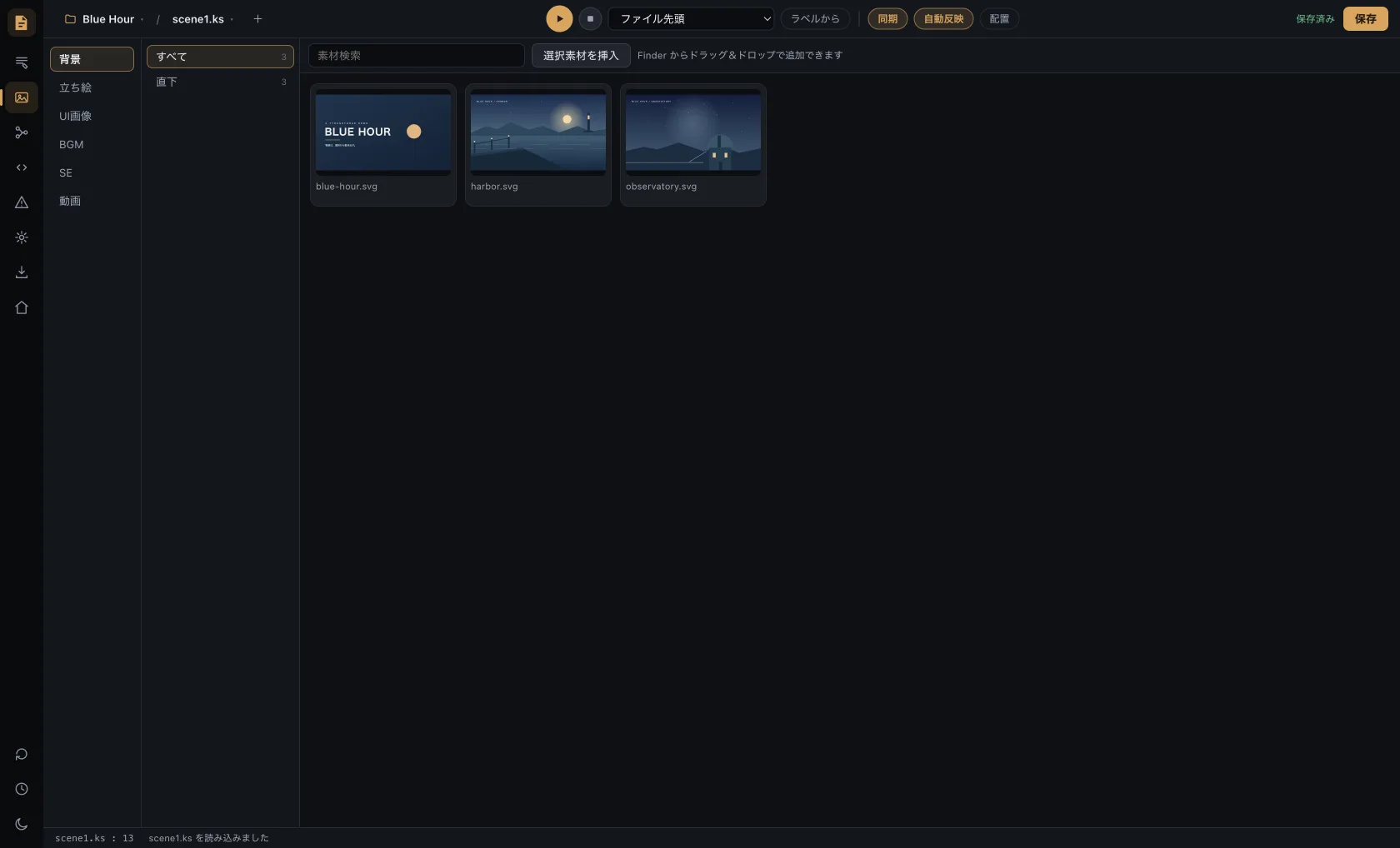Click the 保存済み status text
This screenshot has width=1400, height=848.
1315,19
